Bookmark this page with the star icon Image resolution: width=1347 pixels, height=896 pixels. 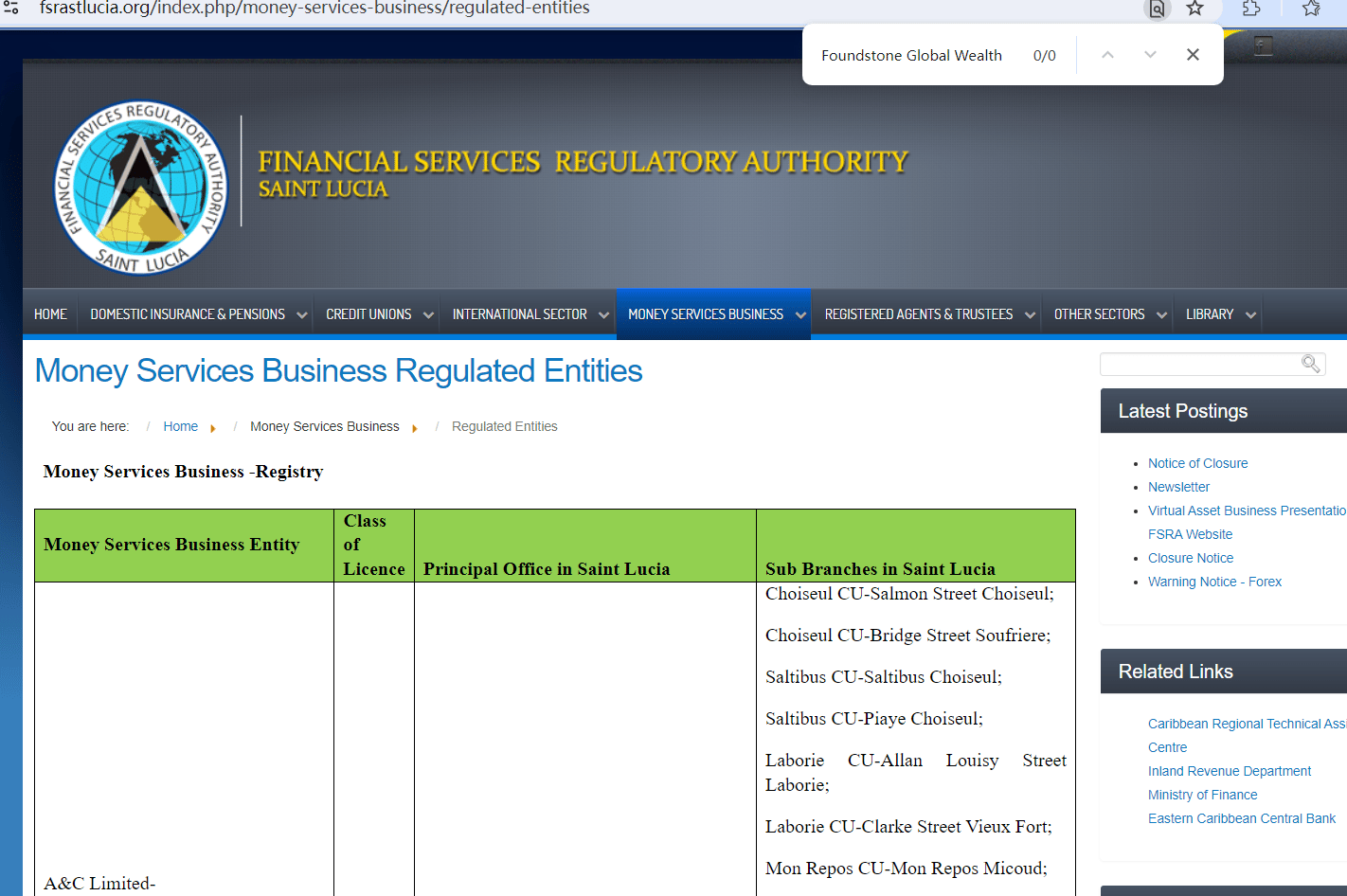[1195, 9]
